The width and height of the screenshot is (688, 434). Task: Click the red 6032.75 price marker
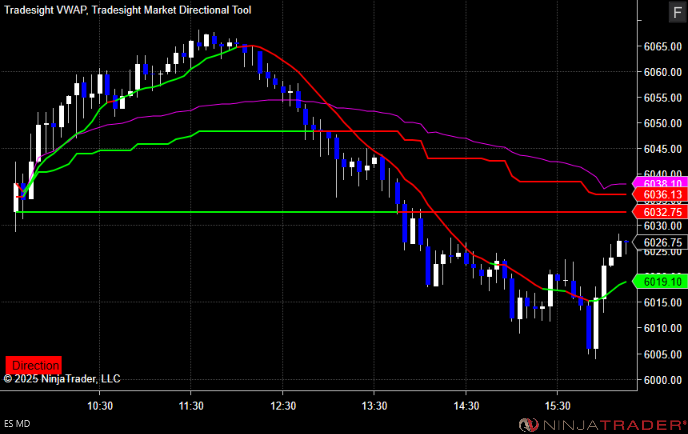pos(659,212)
